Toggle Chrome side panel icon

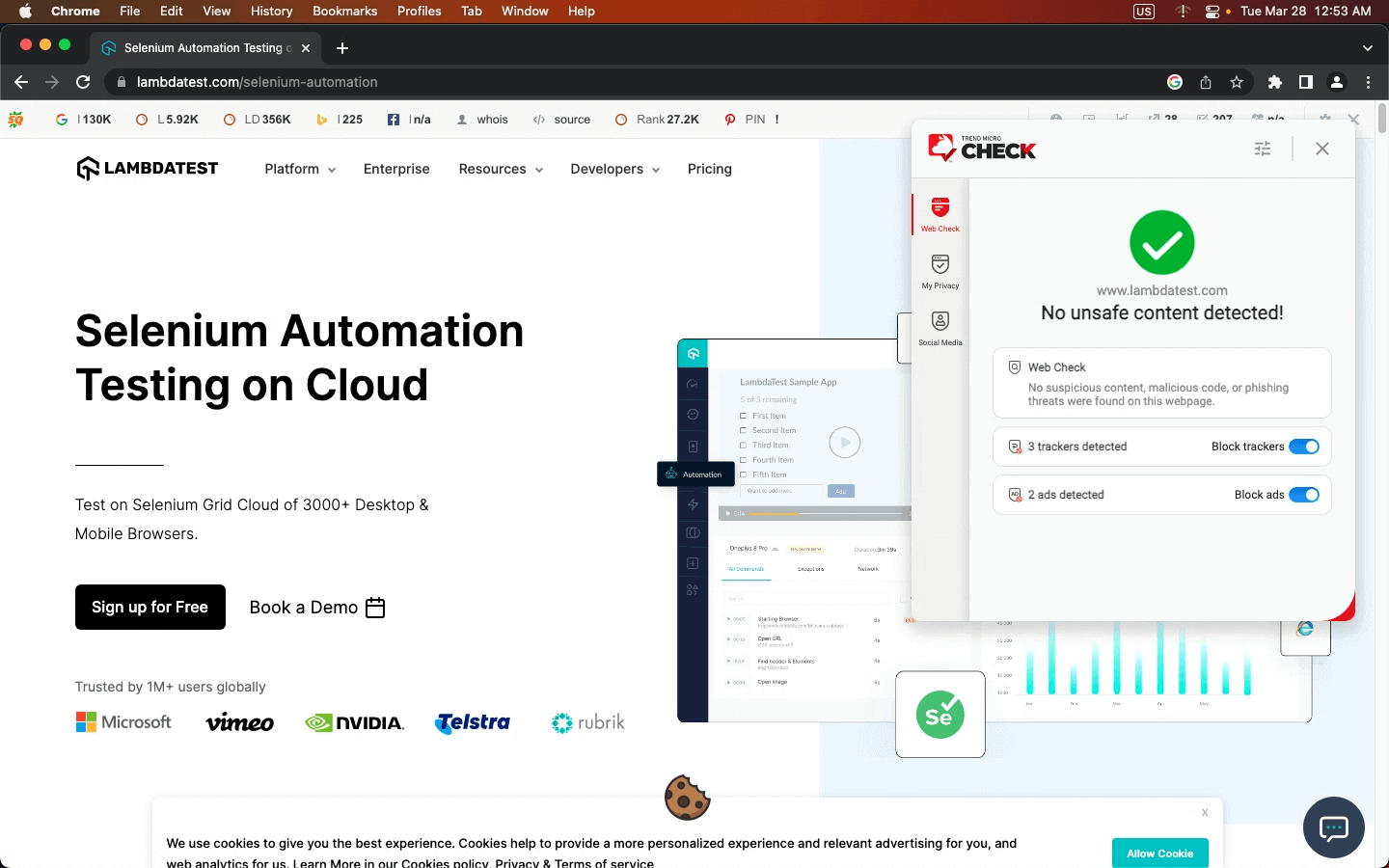(x=1306, y=82)
